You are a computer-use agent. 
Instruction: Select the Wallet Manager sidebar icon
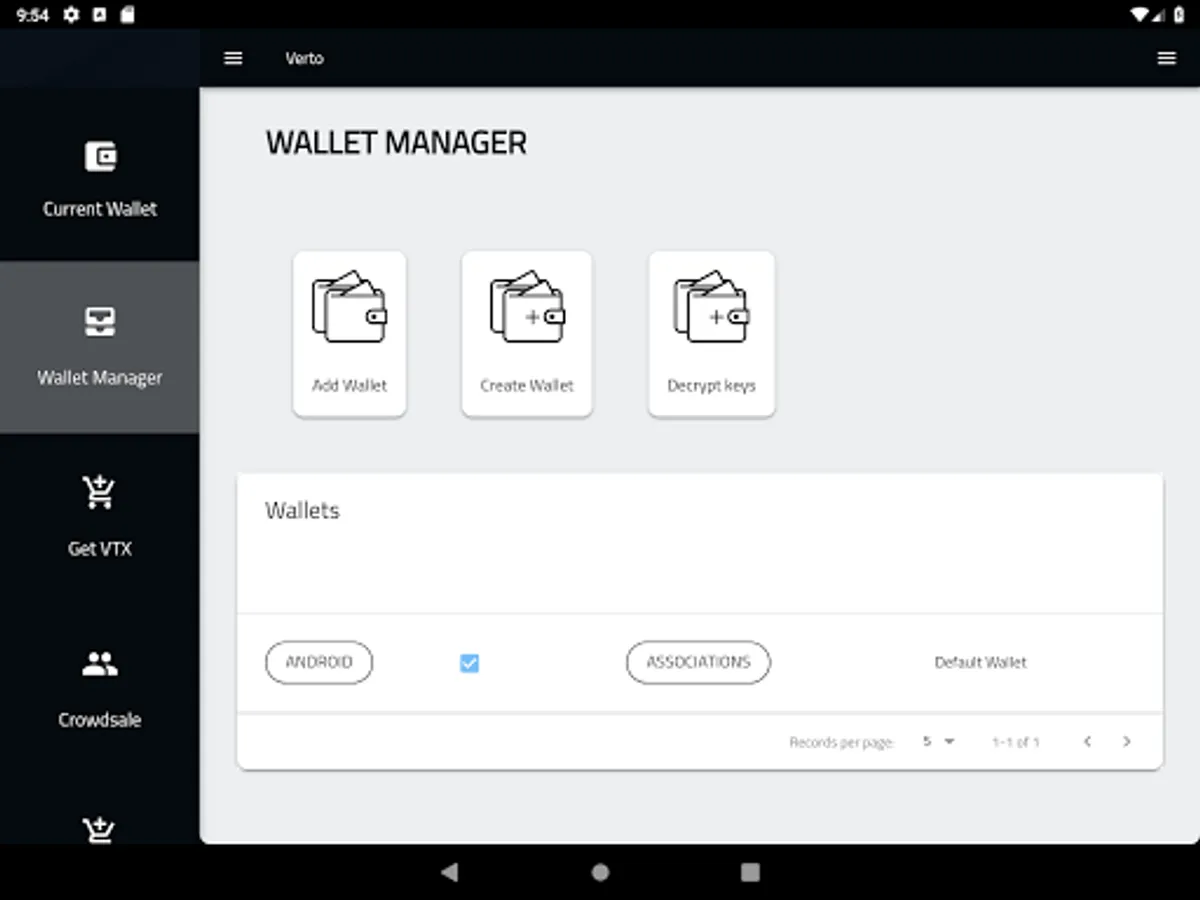click(100, 322)
